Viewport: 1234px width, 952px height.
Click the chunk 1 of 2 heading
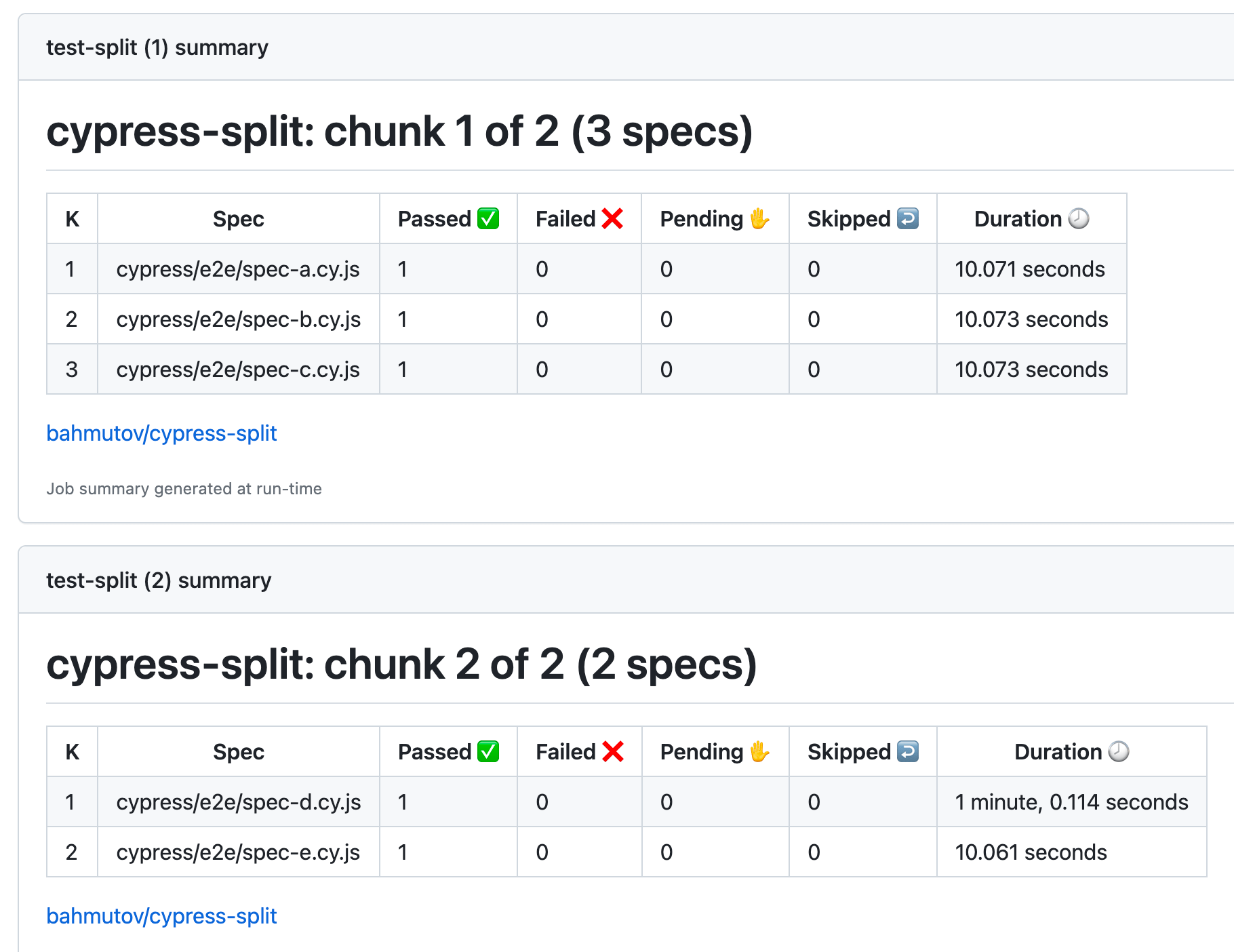pyautogui.click(x=400, y=132)
